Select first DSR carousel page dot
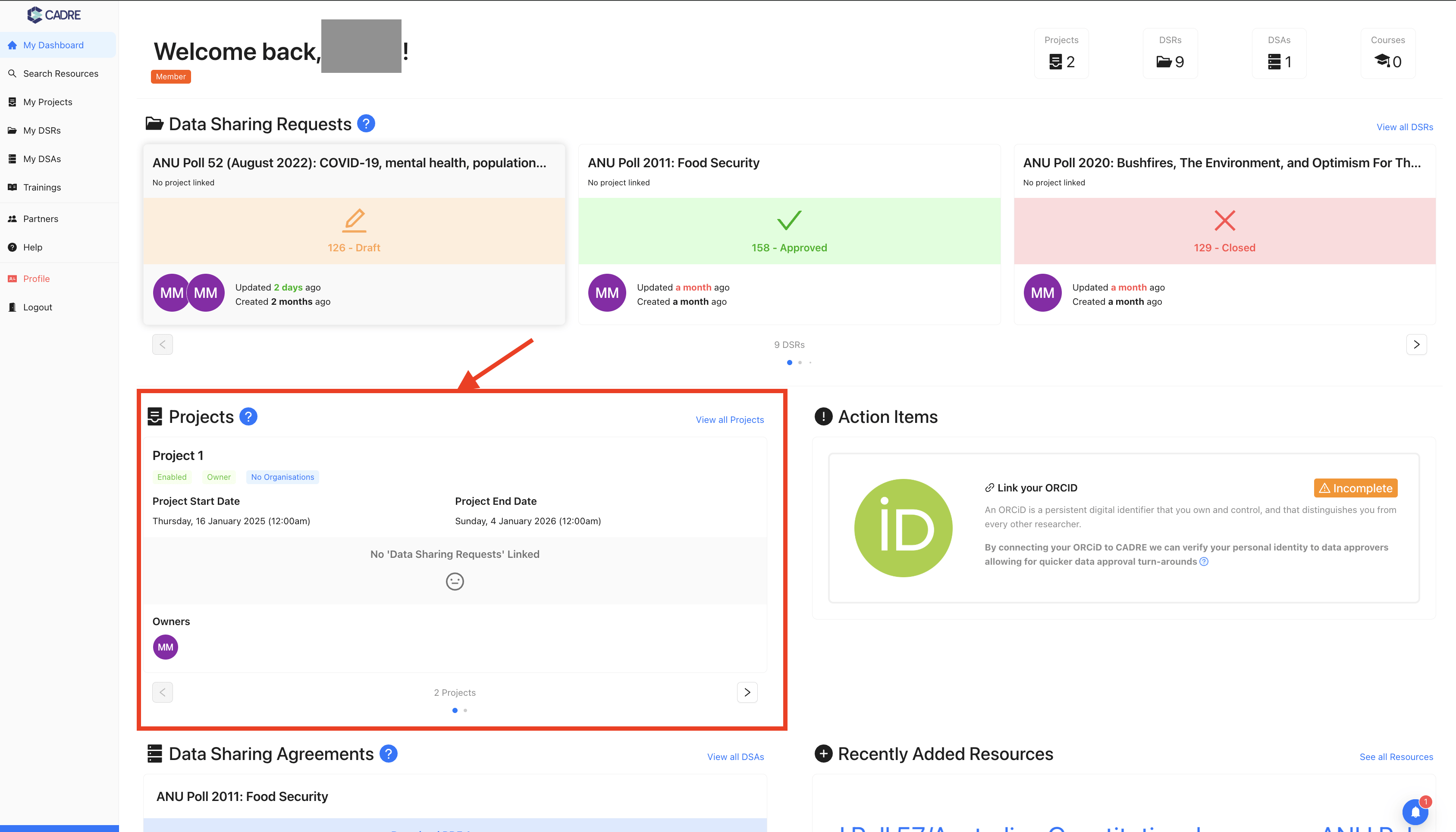The width and height of the screenshot is (1456, 832). [x=789, y=362]
